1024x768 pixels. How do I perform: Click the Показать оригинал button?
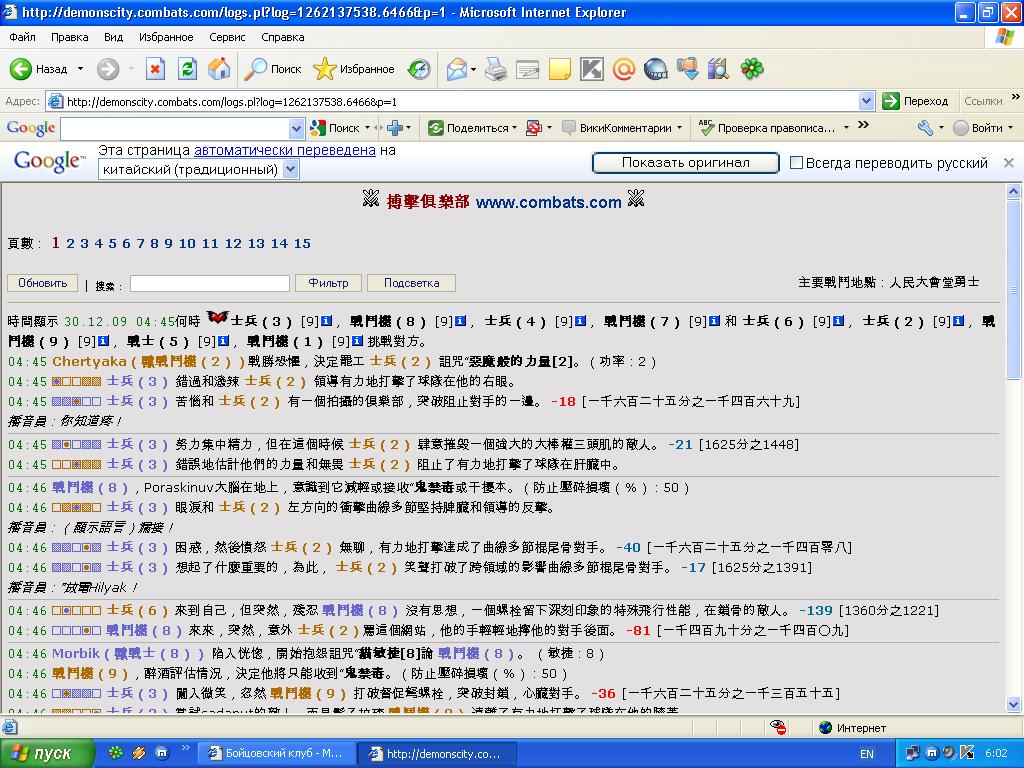click(686, 163)
